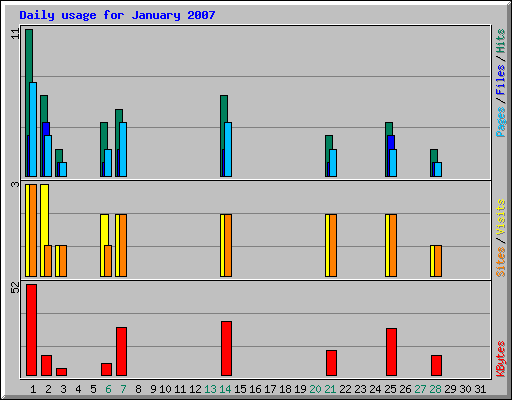Click x-axis day label '18'

285,389
